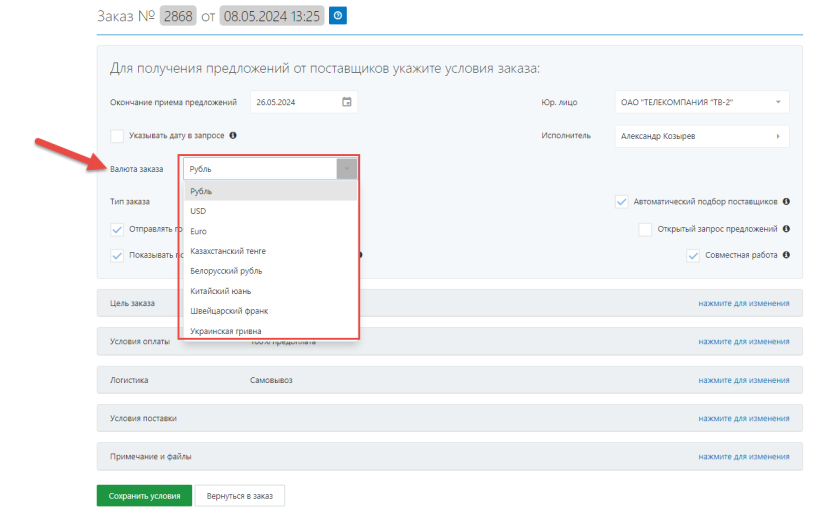Click info icon next to 'Указывать дату в запросе'

pos(233,135)
